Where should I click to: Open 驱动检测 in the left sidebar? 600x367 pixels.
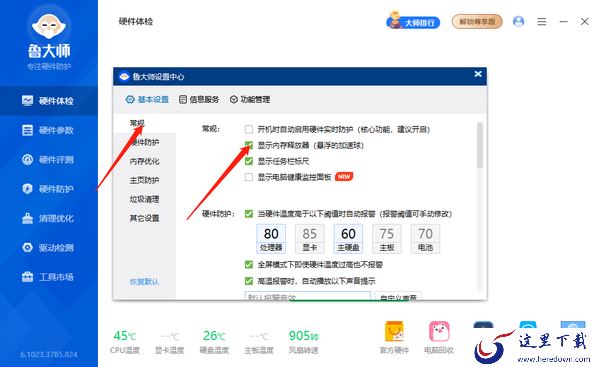click(49, 248)
